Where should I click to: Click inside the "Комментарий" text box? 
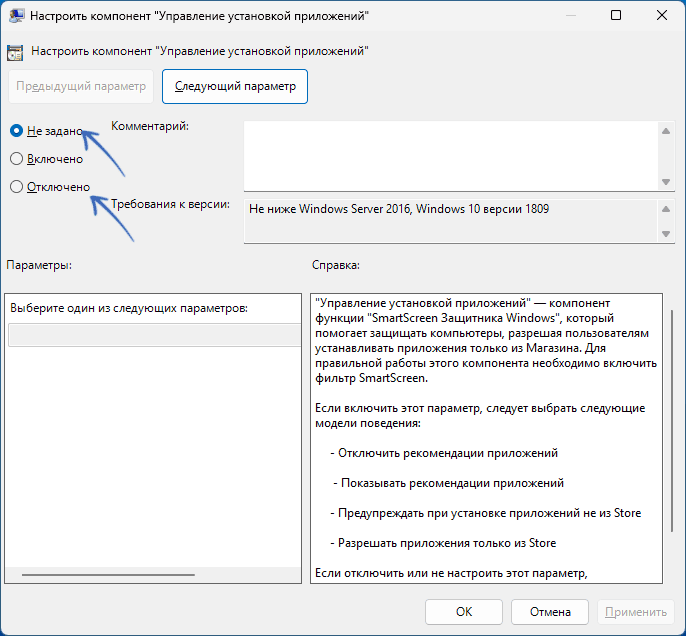tap(451, 156)
